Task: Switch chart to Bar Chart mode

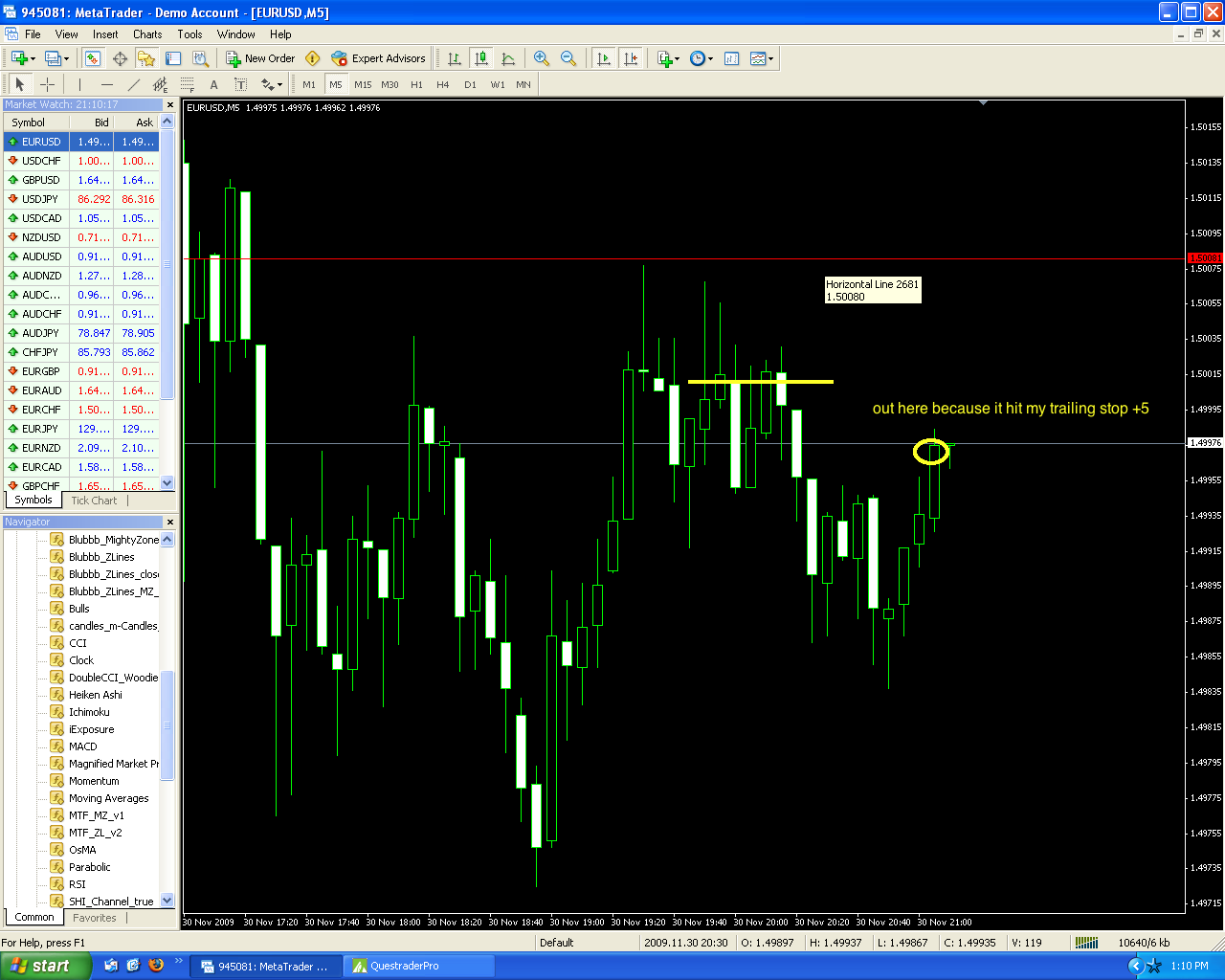Action: pos(455,58)
